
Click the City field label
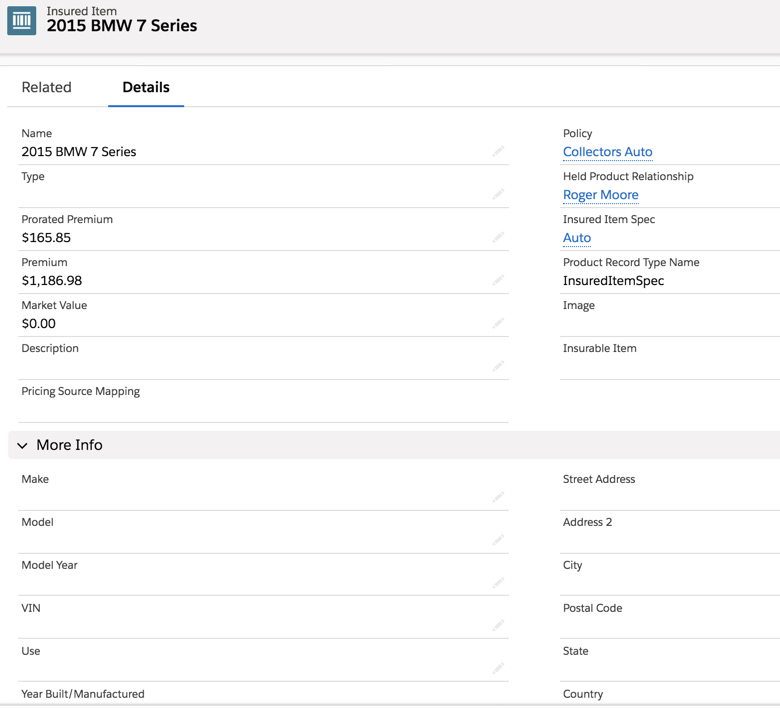pos(572,565)
